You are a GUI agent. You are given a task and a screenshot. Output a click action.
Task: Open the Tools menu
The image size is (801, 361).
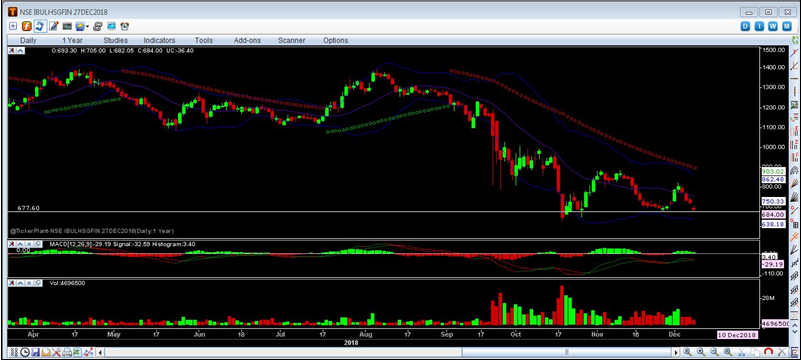point(204,40)
